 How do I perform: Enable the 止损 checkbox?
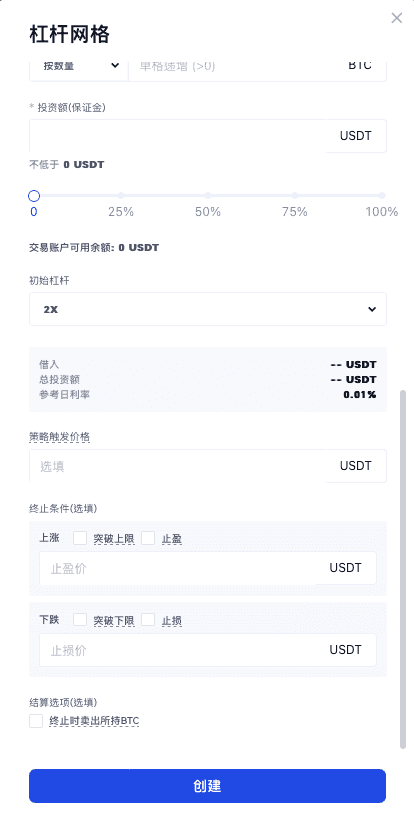(x=148, y=619)
